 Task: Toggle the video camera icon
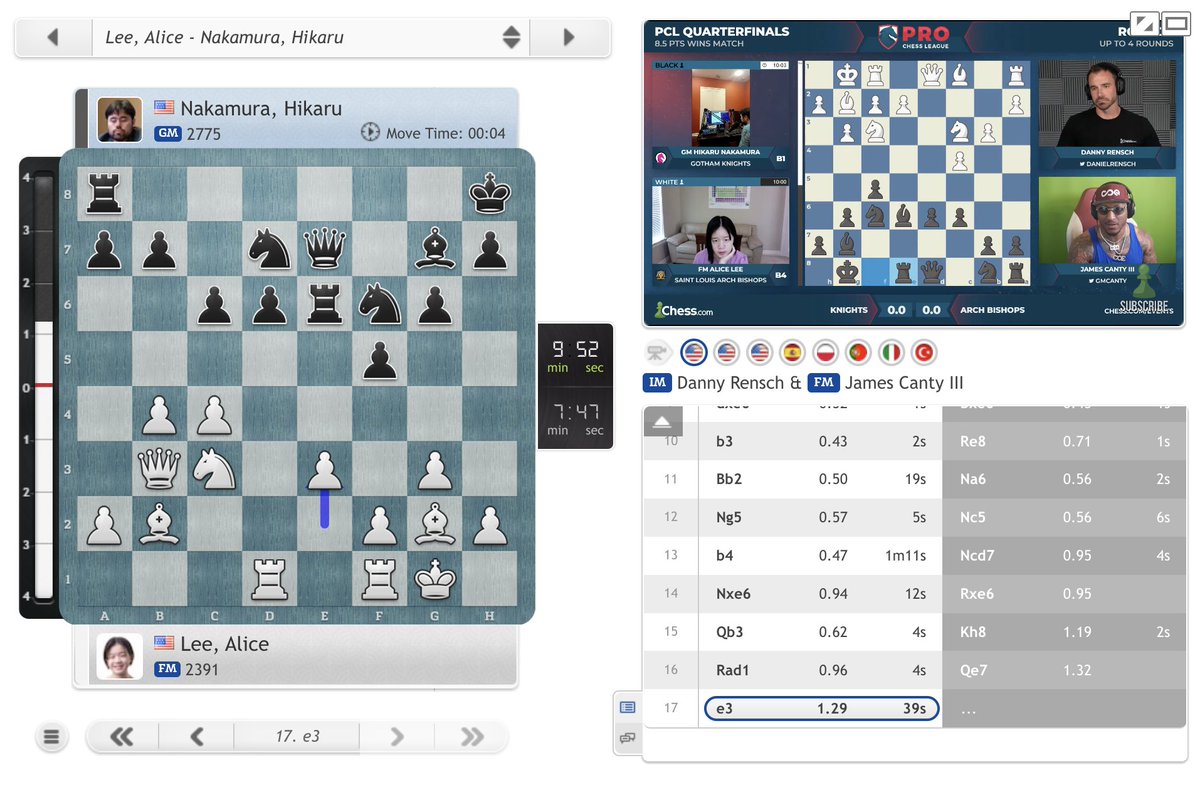[x=658, y=353]
